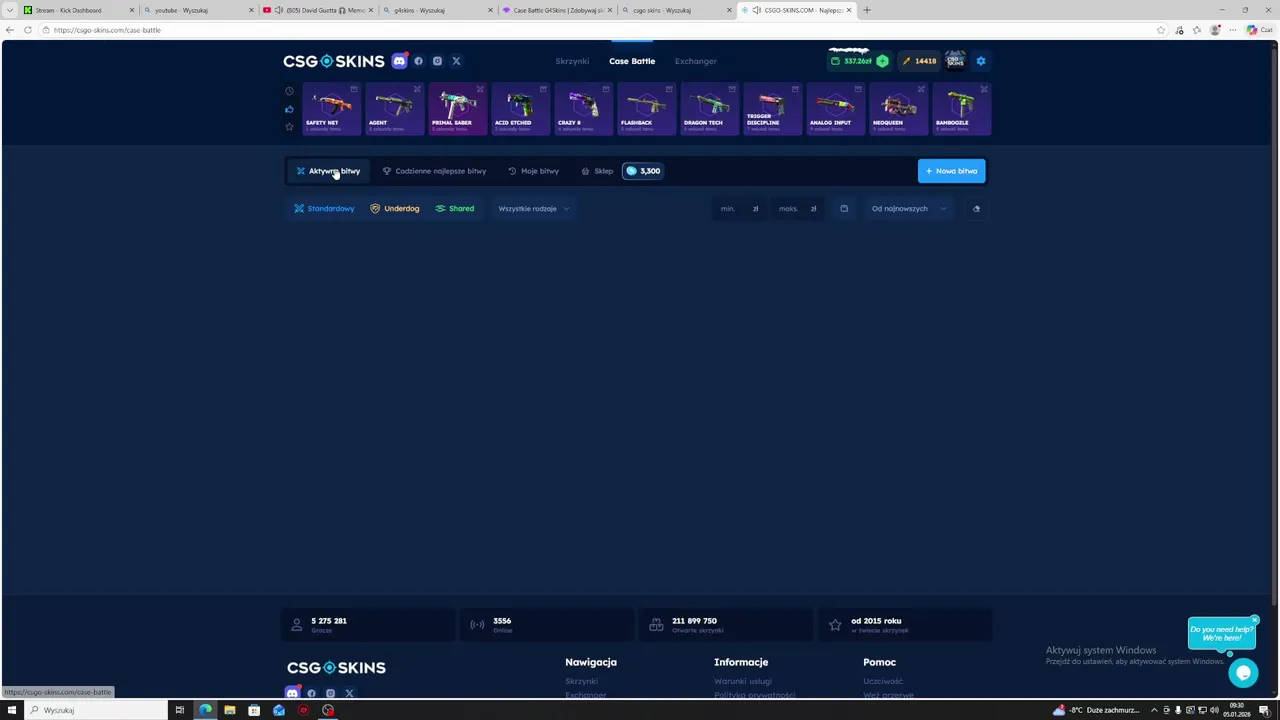The width and height of the screenshot is (1280, 720).
Task: Click into the maks. price field
Action: point(798,209)
